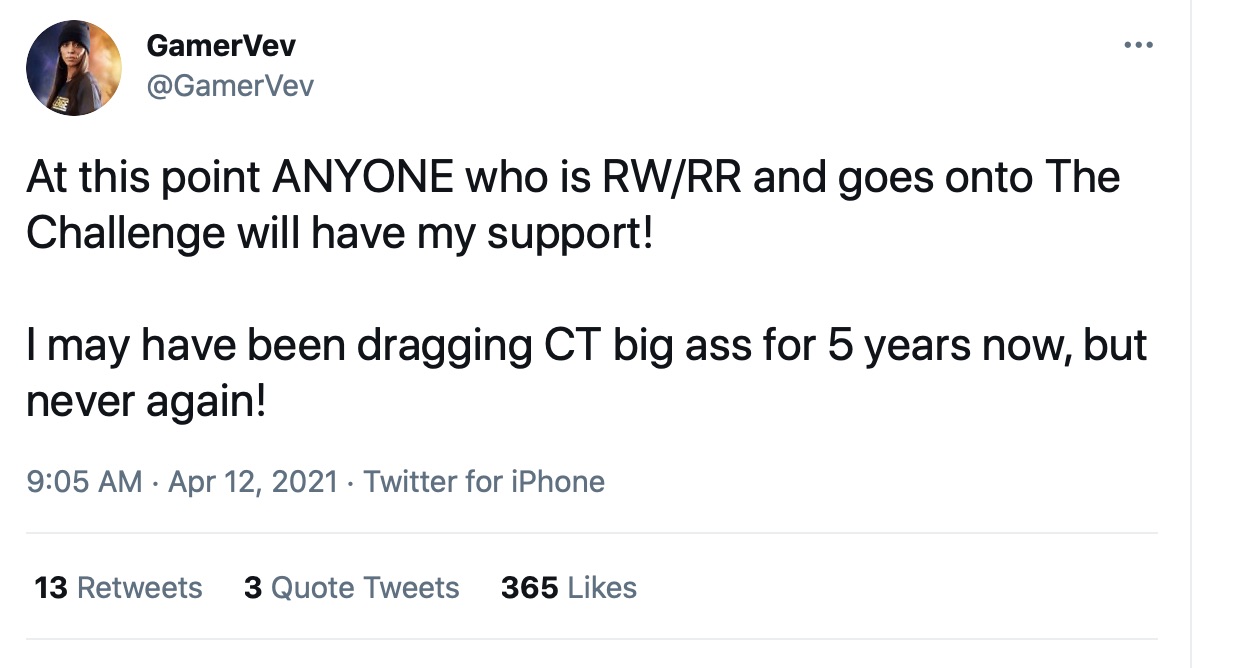This screenshot has height=668, width=1244.
Task: Click the bold 3 quote tweet count number
Action: coord(252,587)
